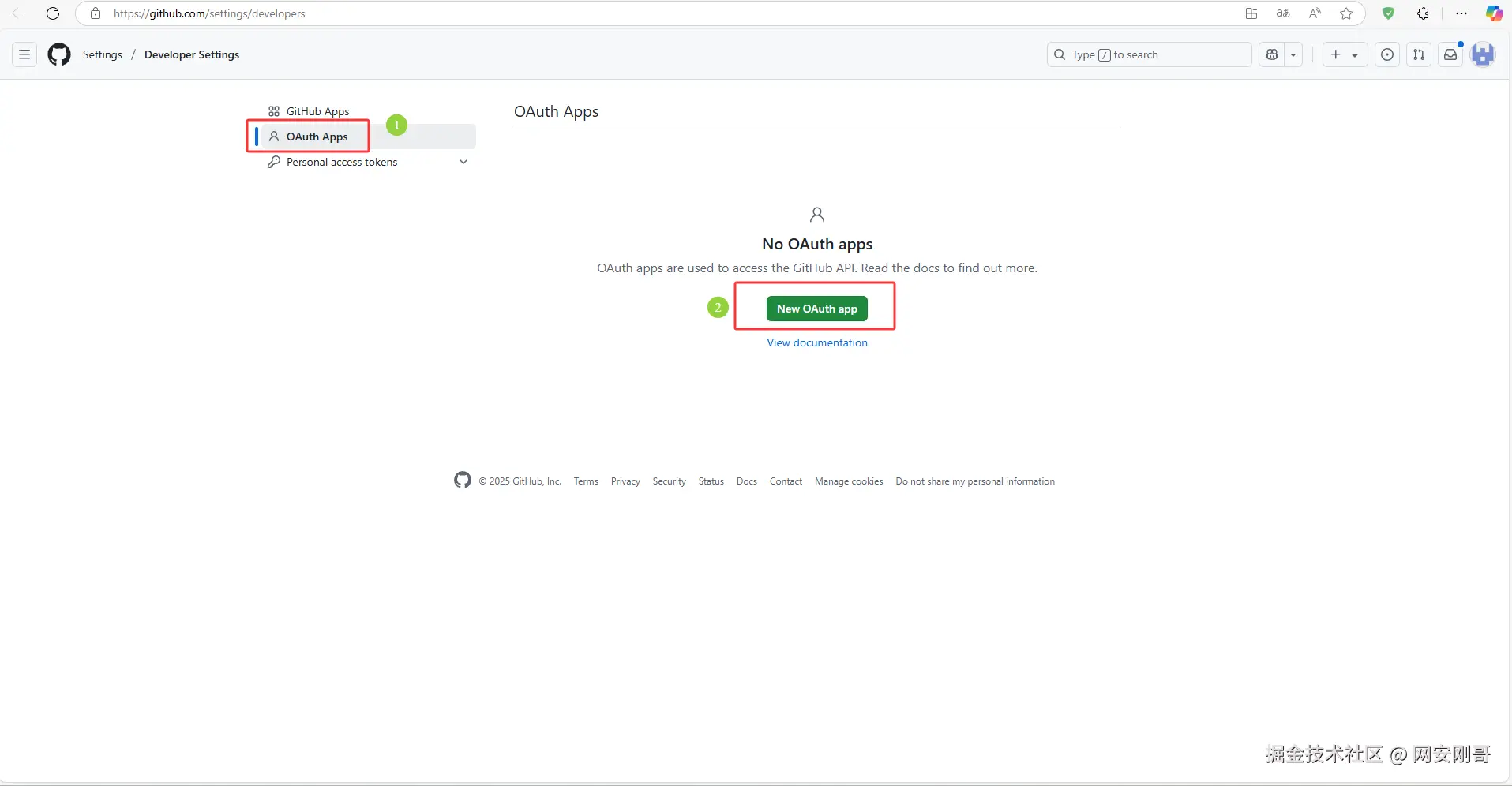Open the browser settings and more menu

[x=1461, y=13]
